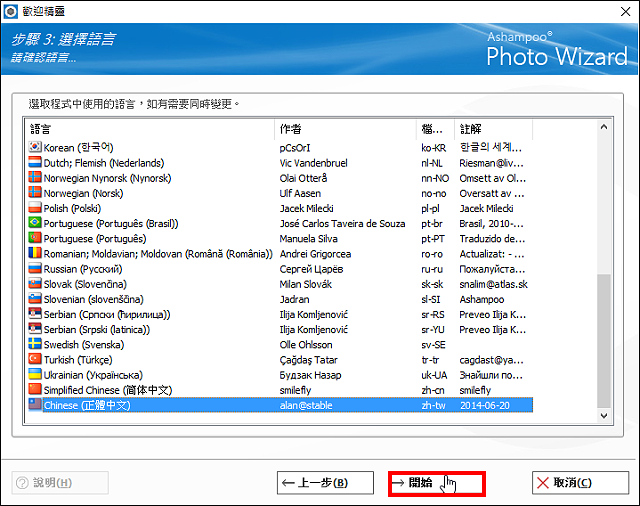This screenshot has height=506, width=640.
Task: Select Polish (Polski) language
Action: [72, 208]
